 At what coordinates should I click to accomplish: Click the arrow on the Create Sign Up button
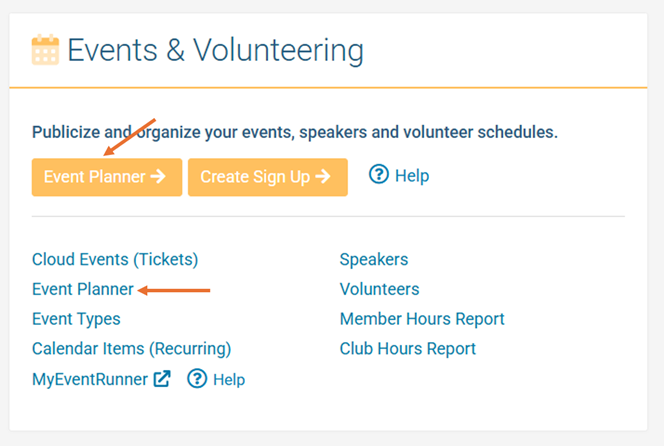pyautogui.click(x=322, y=177)
